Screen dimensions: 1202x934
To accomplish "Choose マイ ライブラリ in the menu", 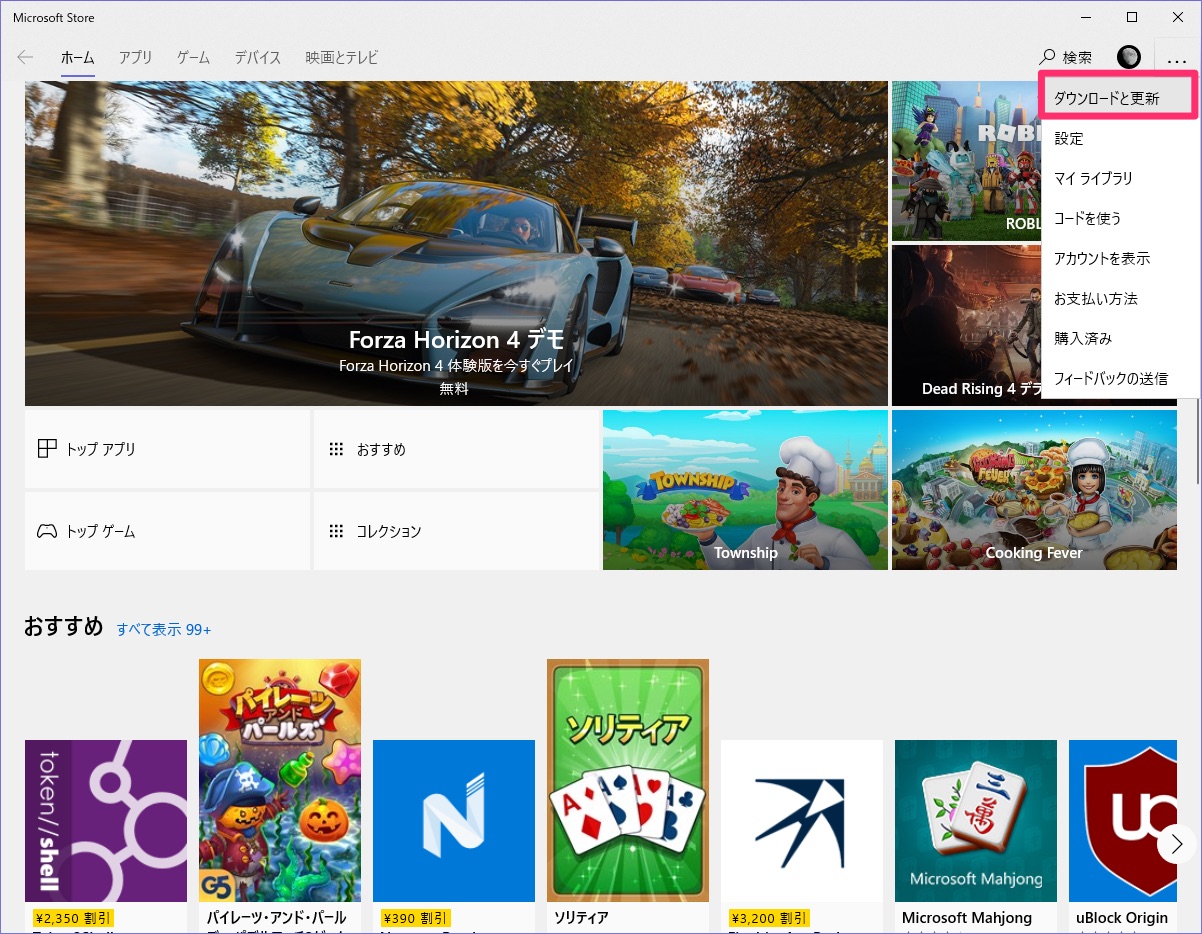I will [1120, 178].
